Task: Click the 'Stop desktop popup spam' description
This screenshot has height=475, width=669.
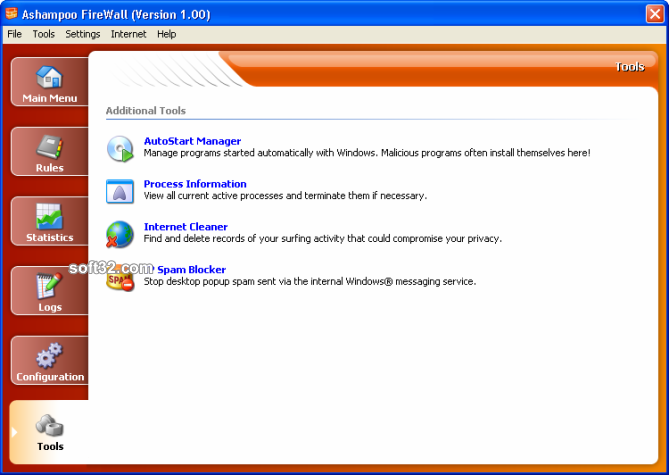Action: tap(310, 282)
